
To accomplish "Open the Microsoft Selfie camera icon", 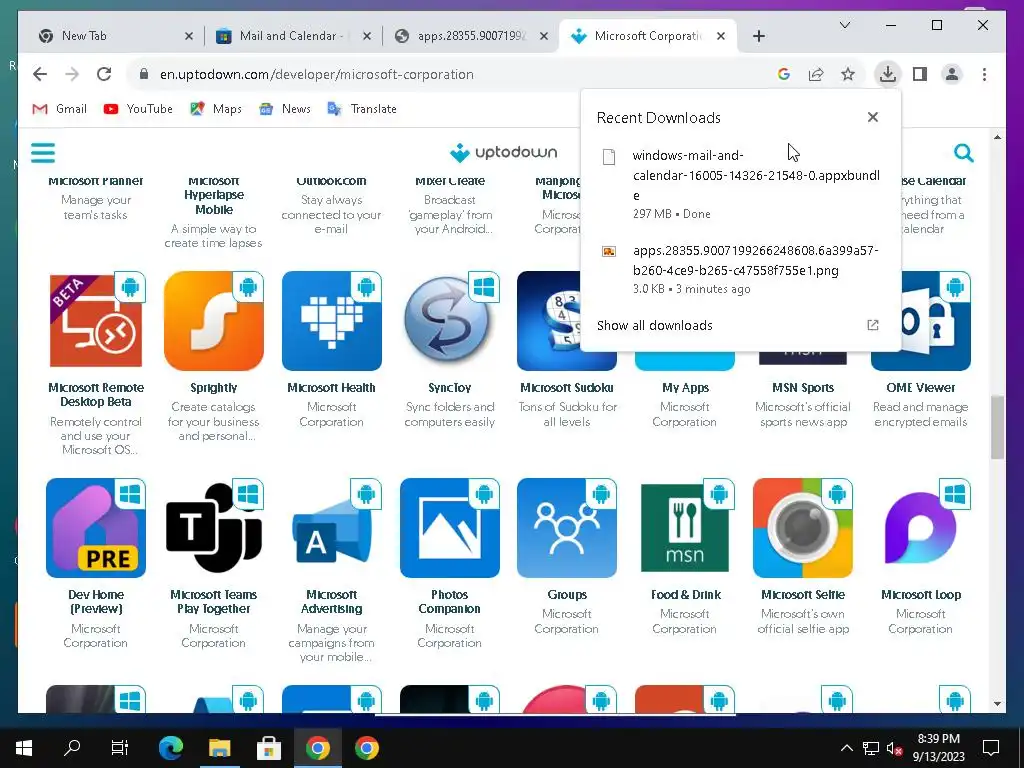I will click(x=803, y=528).
